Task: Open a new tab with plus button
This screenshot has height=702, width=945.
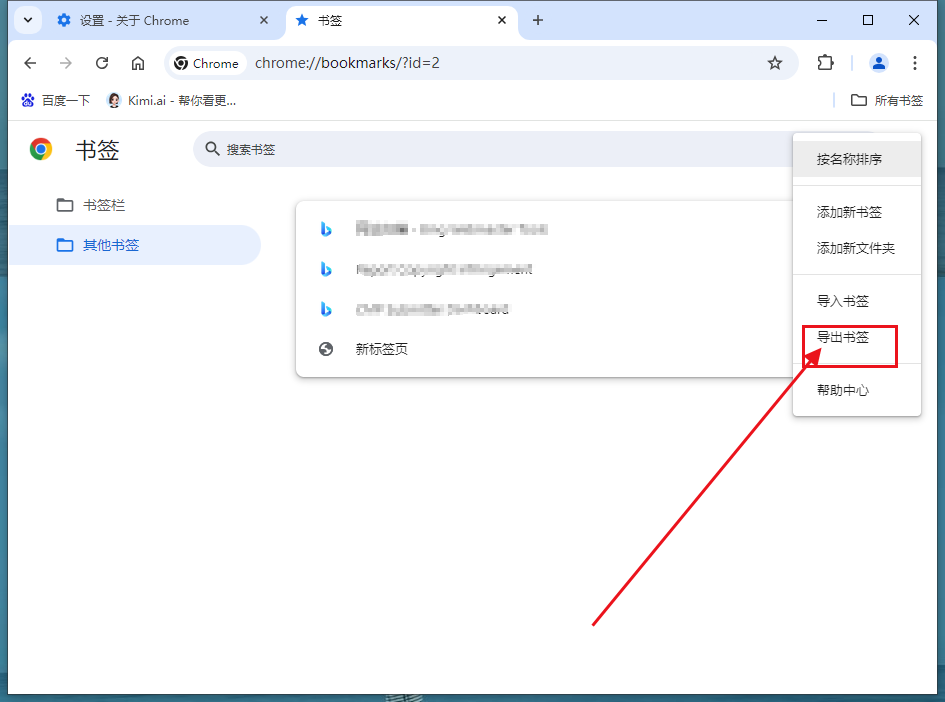Action: [538, 20]
